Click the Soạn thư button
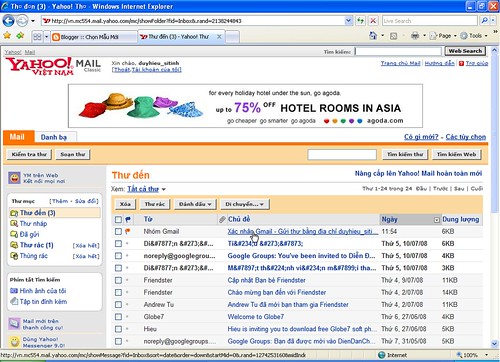The image size is (500, 362). click(73, 154)
